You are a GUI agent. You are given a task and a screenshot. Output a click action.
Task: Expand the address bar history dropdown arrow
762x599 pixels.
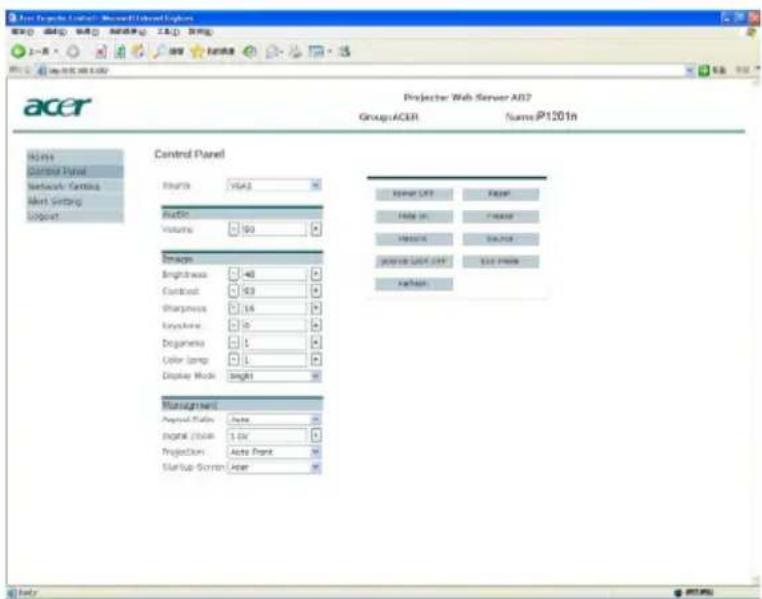(690, 70)
